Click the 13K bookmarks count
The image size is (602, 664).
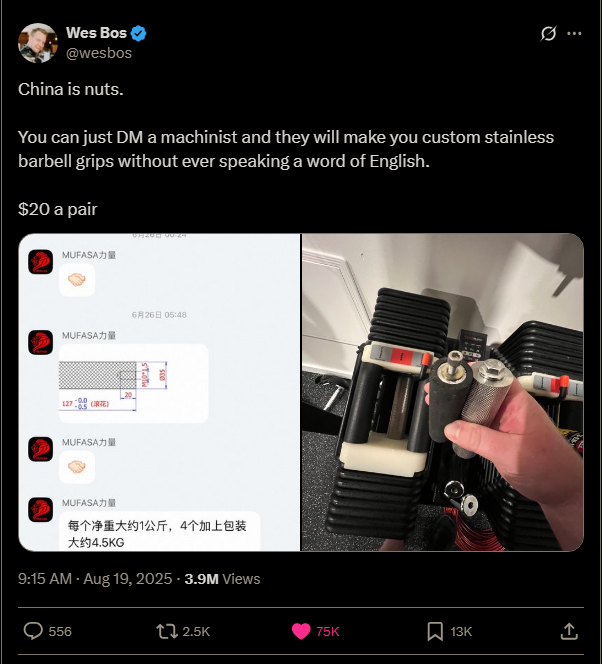point(461,631)
